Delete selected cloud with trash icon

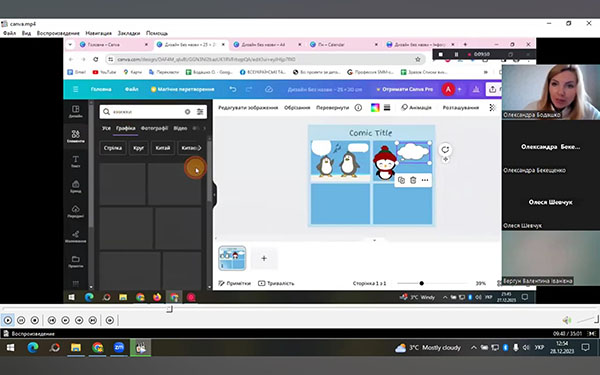click(413, 180)
